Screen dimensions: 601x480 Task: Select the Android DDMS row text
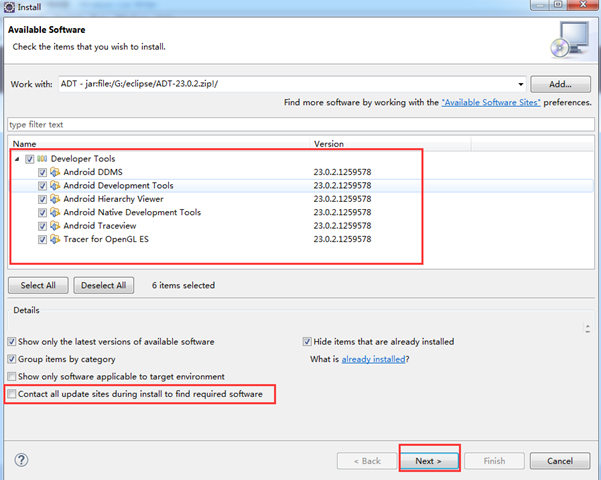(x=93, y=172)
